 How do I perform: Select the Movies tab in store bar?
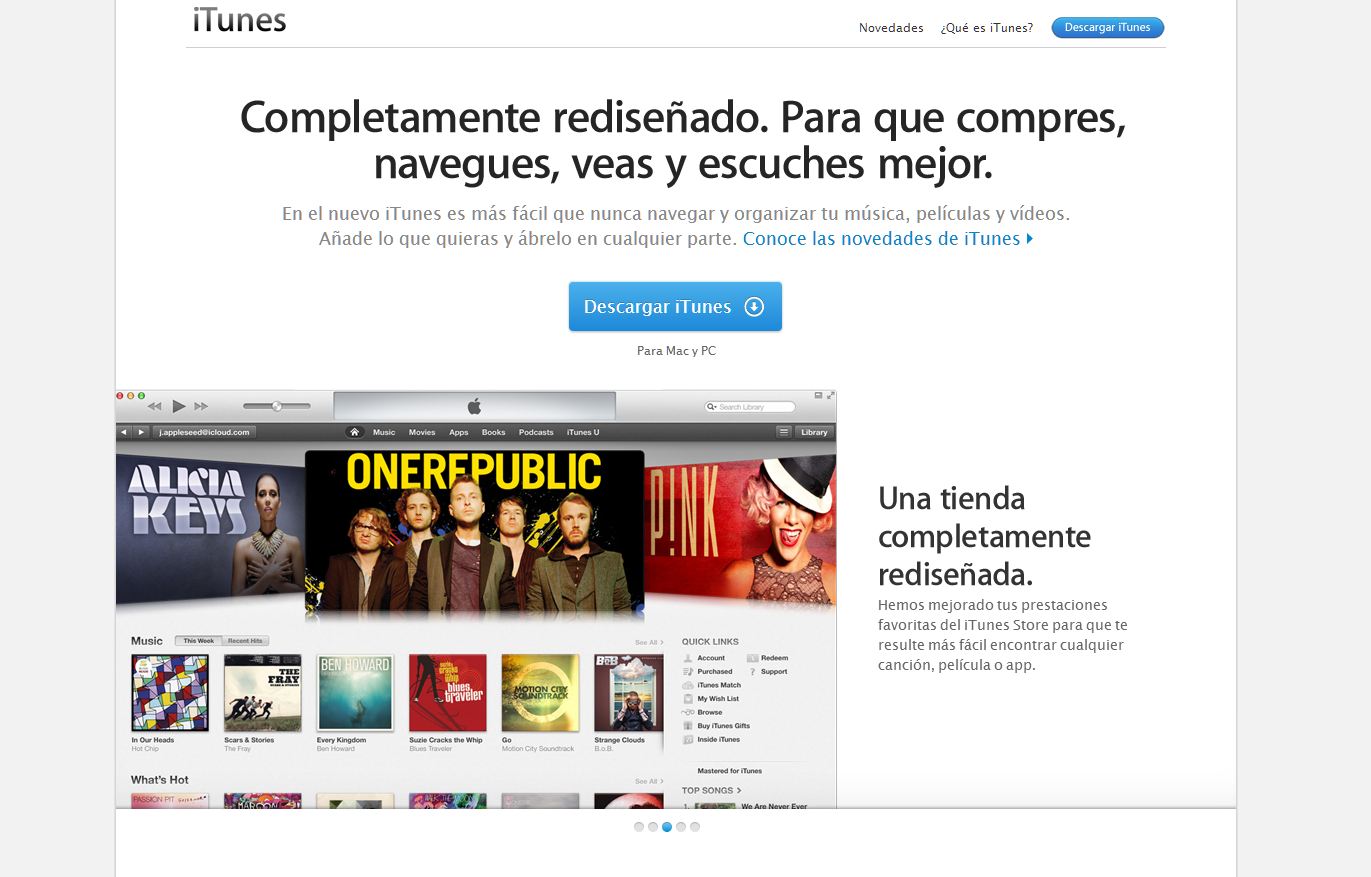point(422,432)
